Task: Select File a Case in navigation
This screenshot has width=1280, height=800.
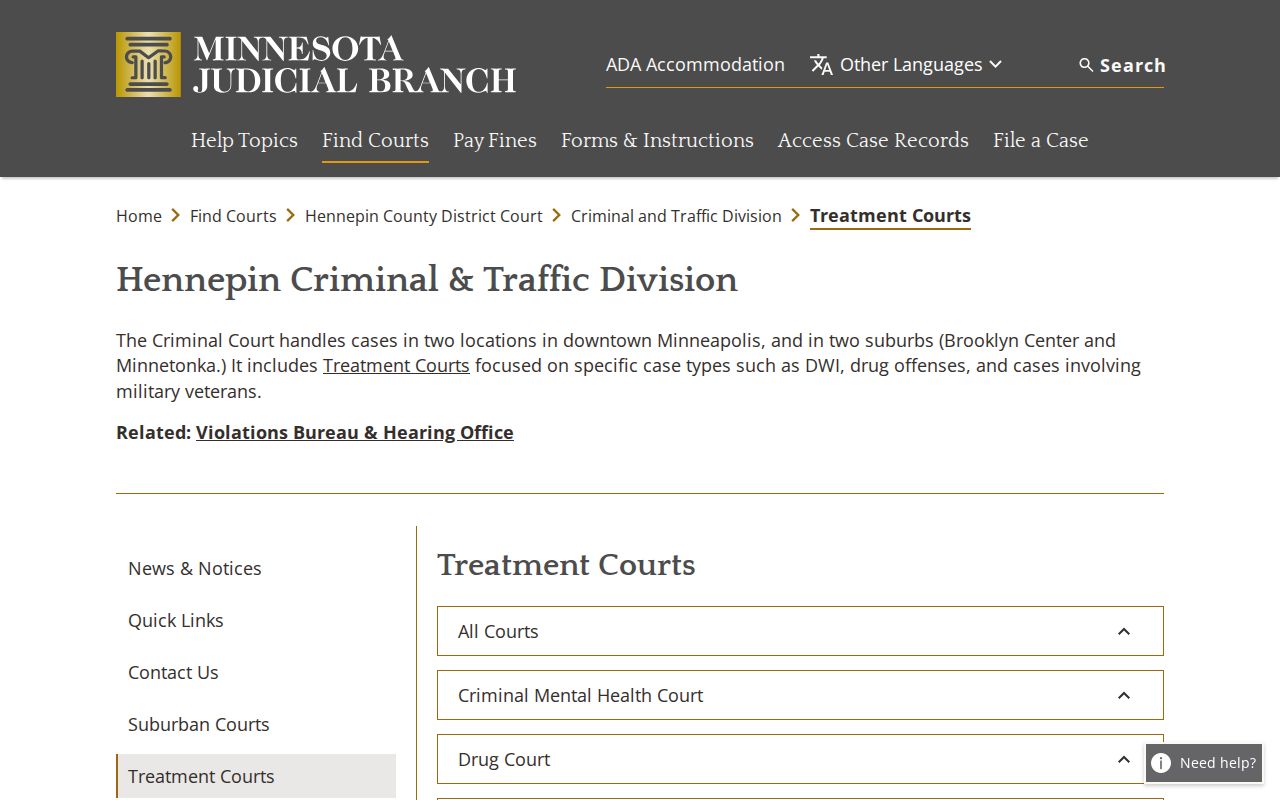Action: coord(1040,140)
